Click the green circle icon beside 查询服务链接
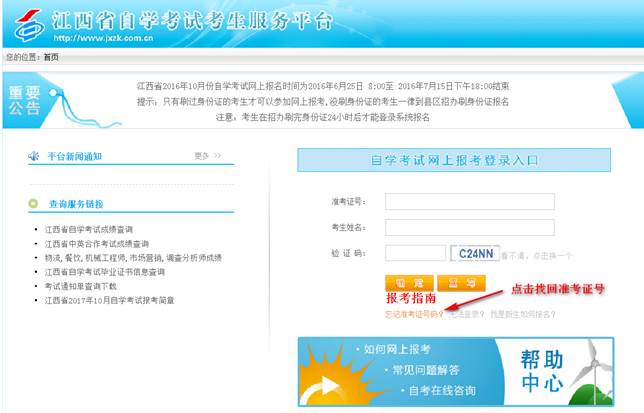This screenshot has height=413, width=644. coord(34,204)
